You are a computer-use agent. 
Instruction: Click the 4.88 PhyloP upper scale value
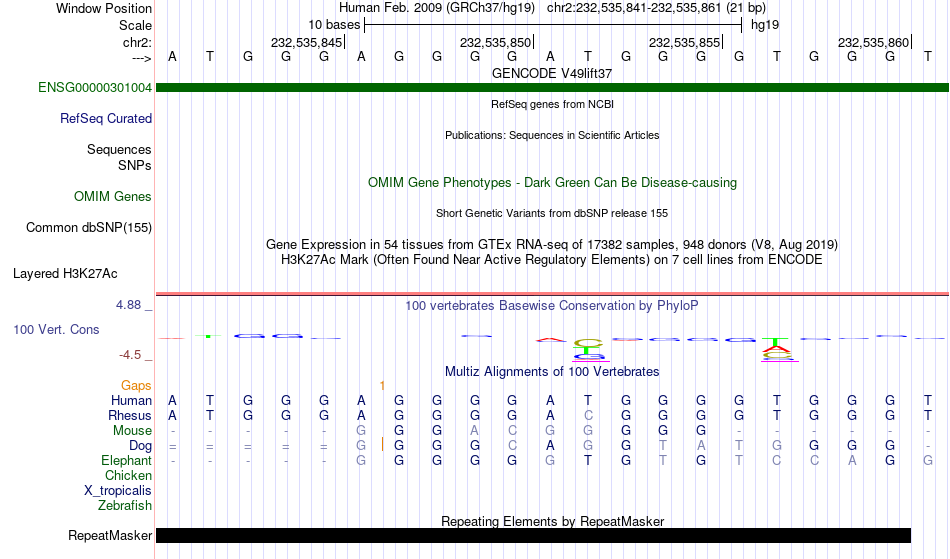(128, 305)
